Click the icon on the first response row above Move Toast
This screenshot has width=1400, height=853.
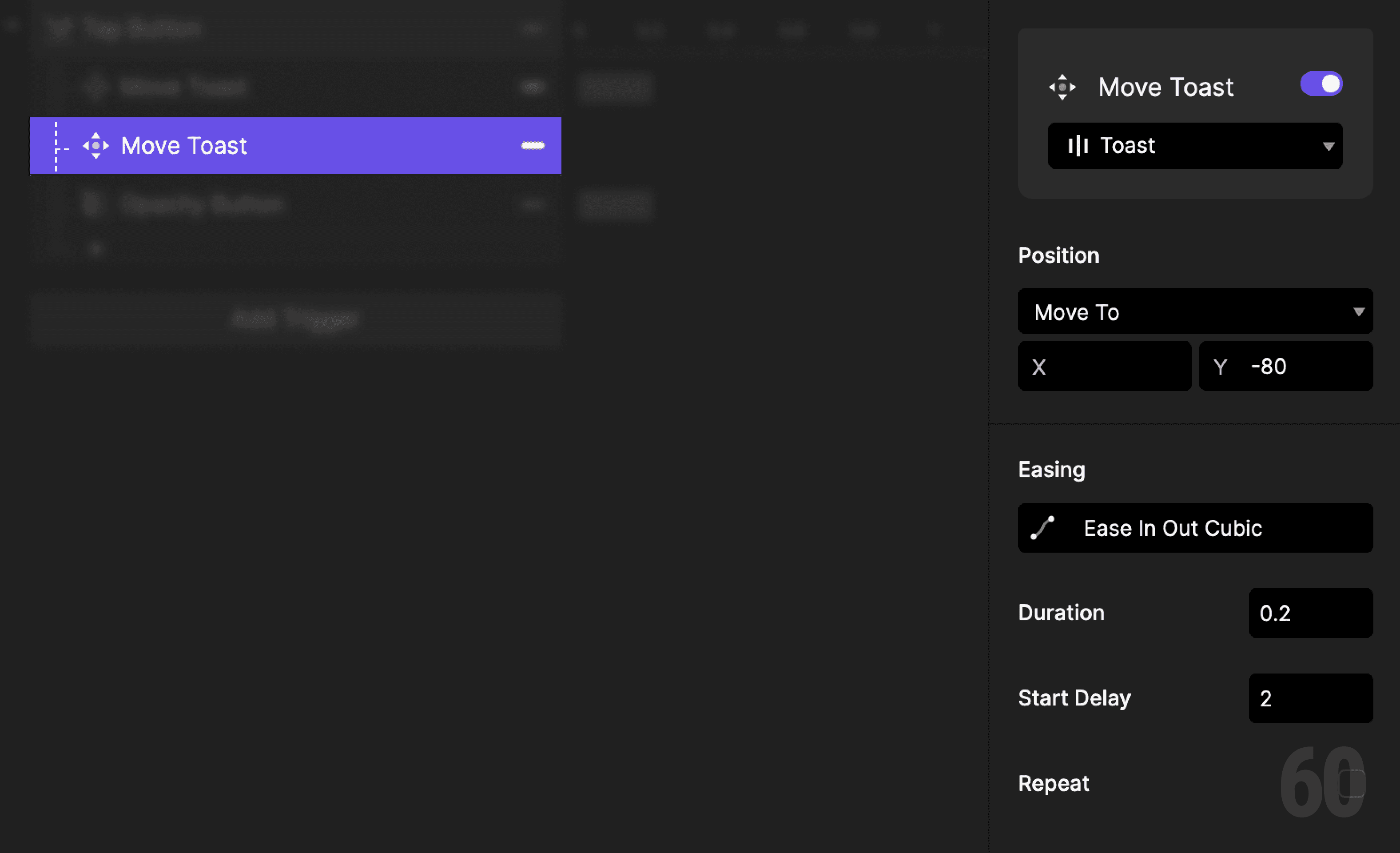click(95, 86)
